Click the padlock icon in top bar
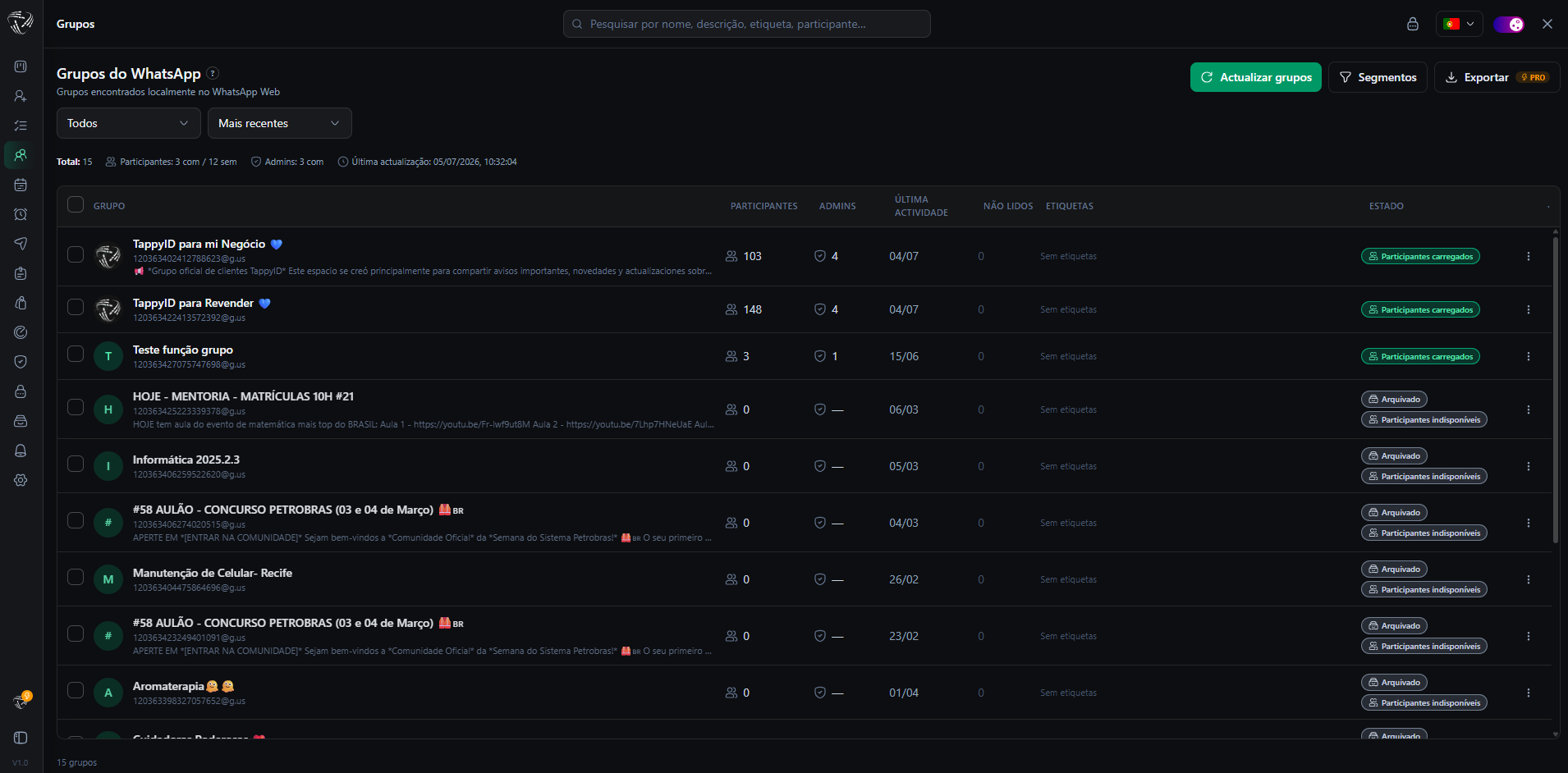This screenshot has width=1568, height=773. point(1412,24)
